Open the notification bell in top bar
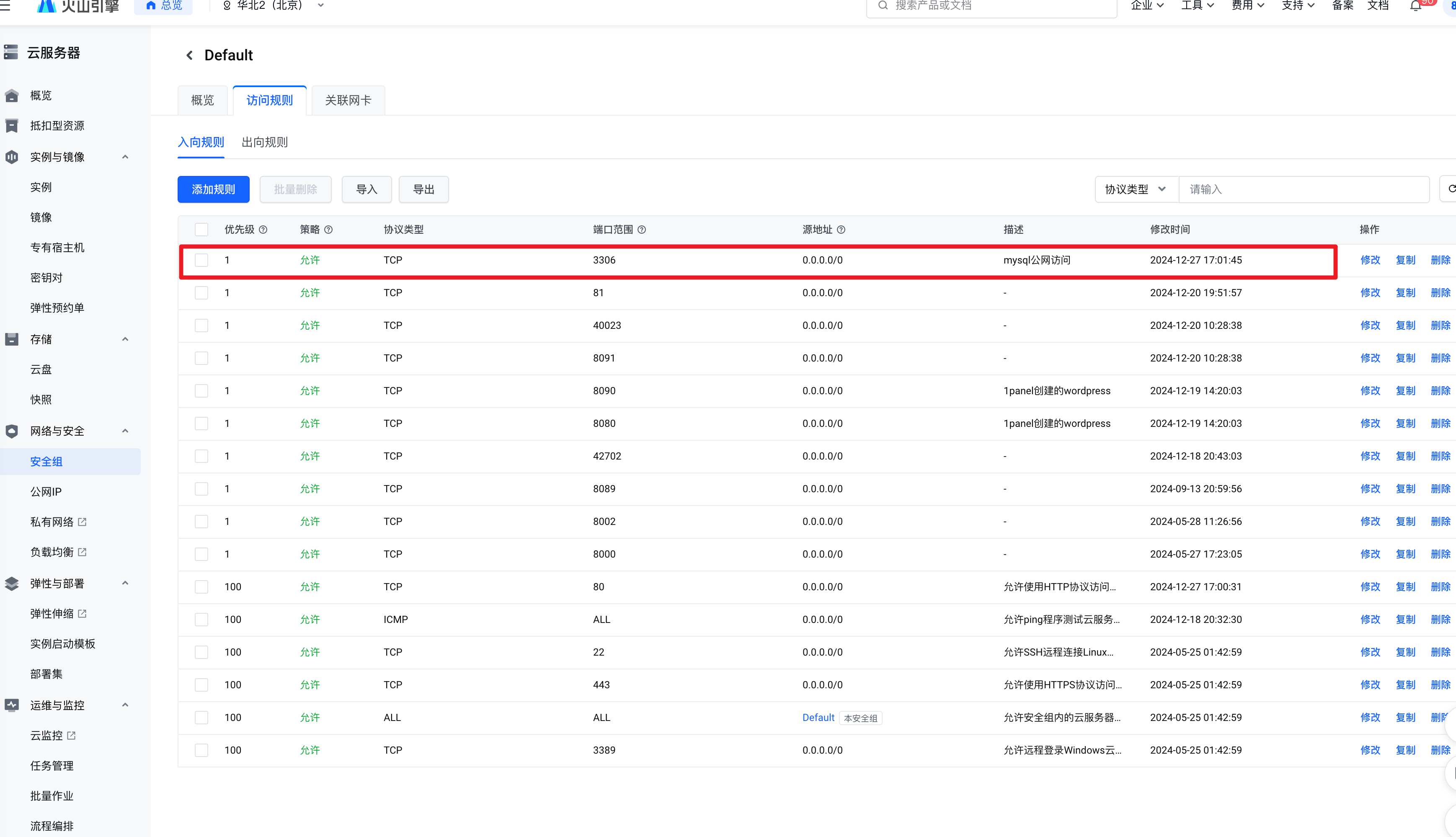 (1416, 6)
